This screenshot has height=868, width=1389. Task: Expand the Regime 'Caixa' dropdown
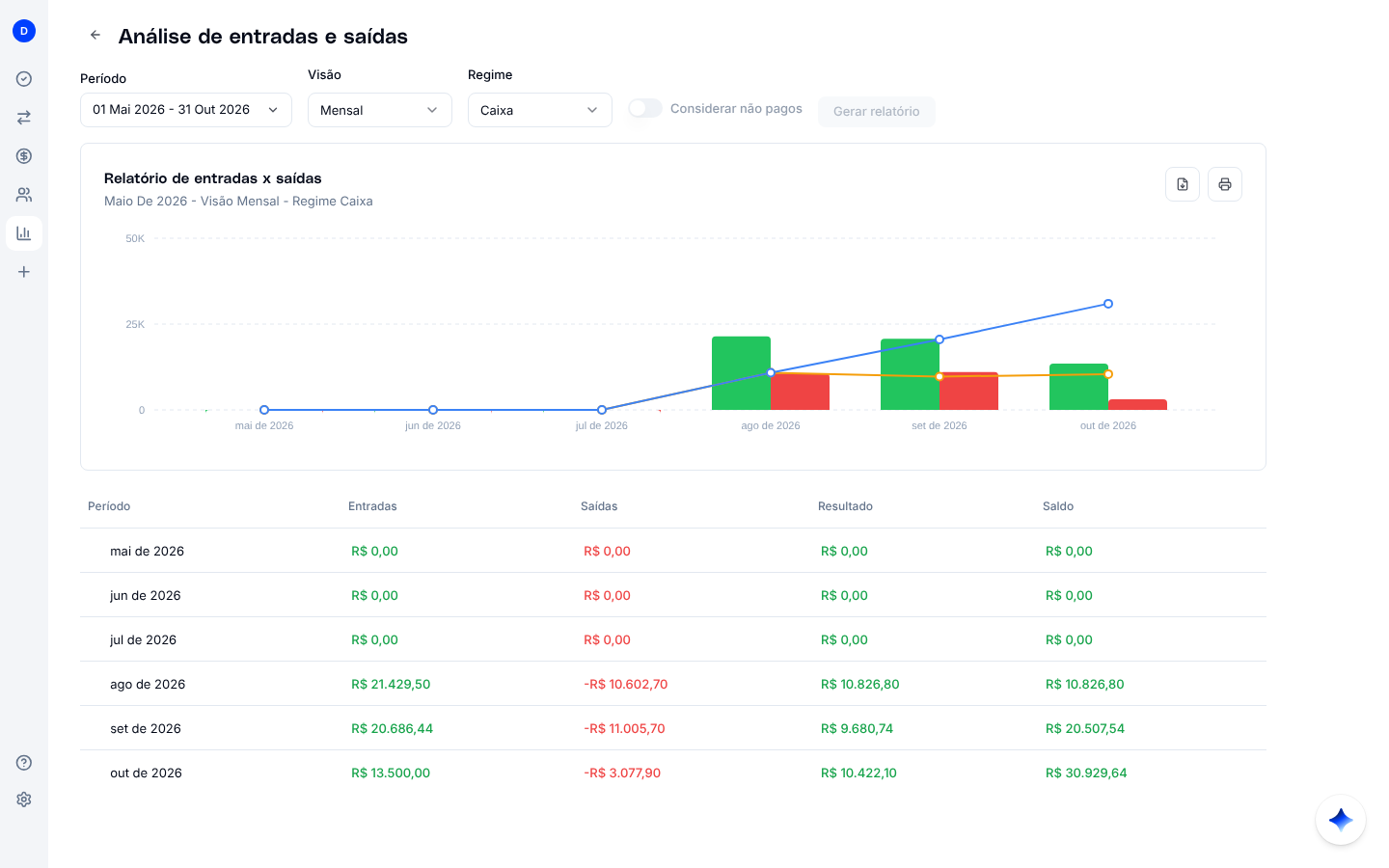(x=540, y=110)
